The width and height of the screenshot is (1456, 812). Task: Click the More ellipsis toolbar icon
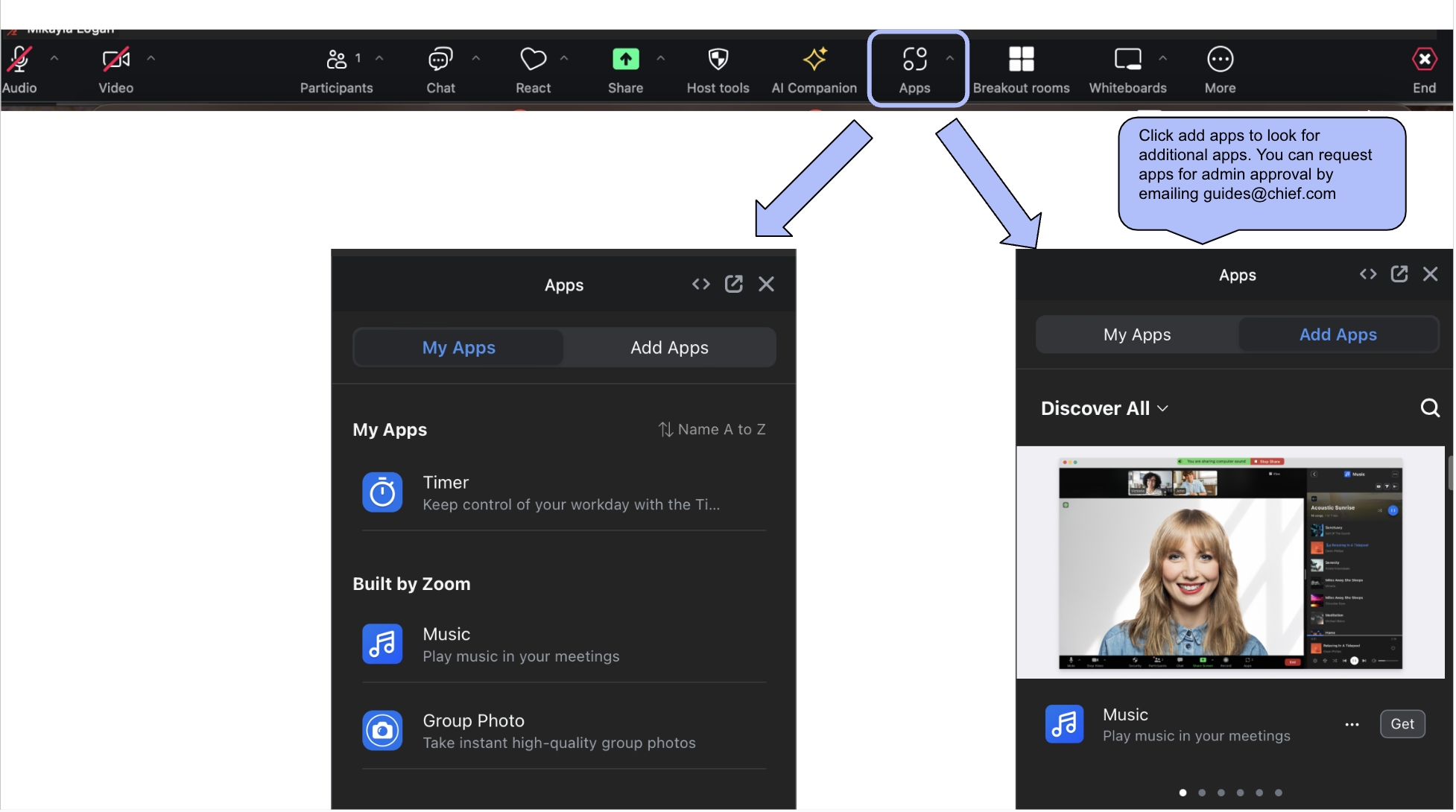(x=1220, y=60)
